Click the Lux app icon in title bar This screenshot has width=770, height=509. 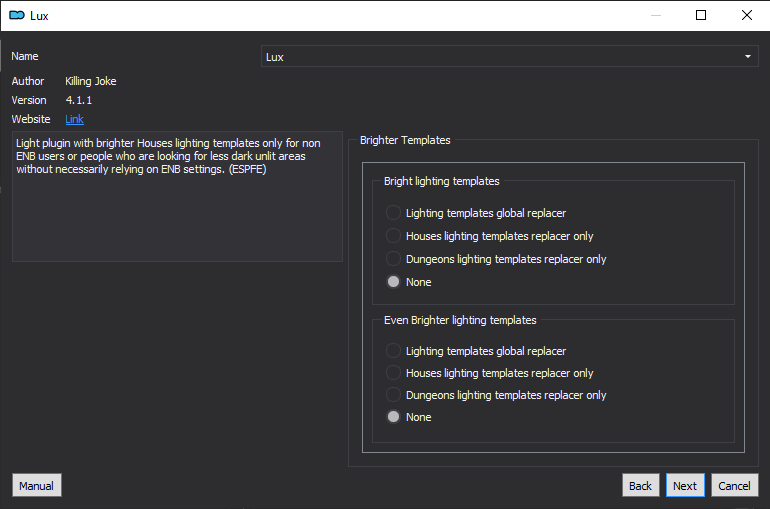tap(17, 16)
